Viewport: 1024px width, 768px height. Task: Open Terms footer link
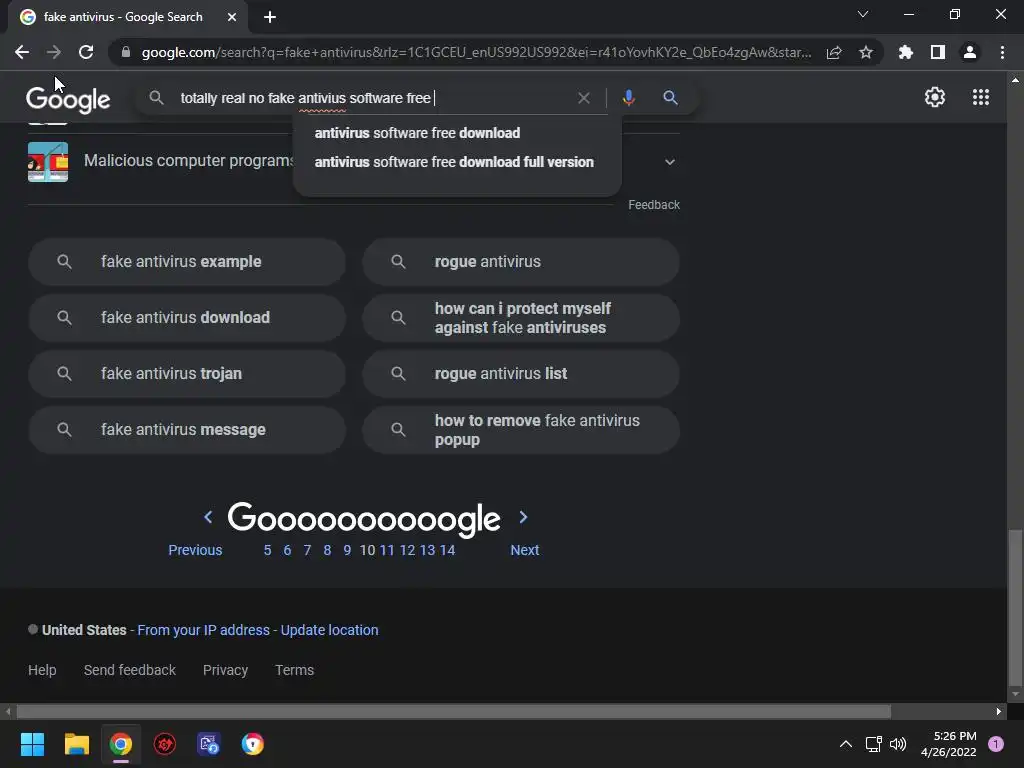[x=295, y=670]
